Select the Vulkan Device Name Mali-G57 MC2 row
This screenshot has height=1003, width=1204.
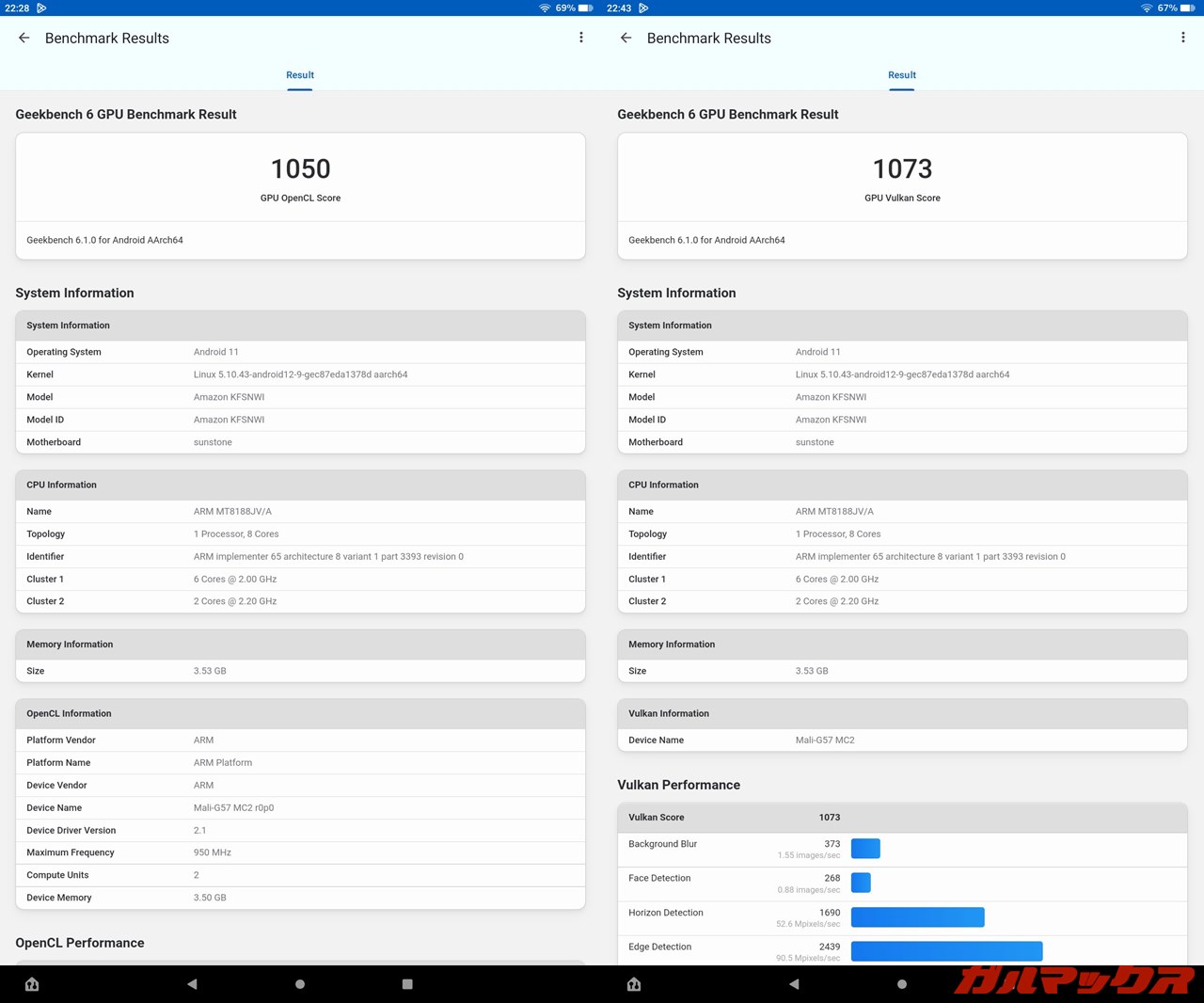pos(902,740)
